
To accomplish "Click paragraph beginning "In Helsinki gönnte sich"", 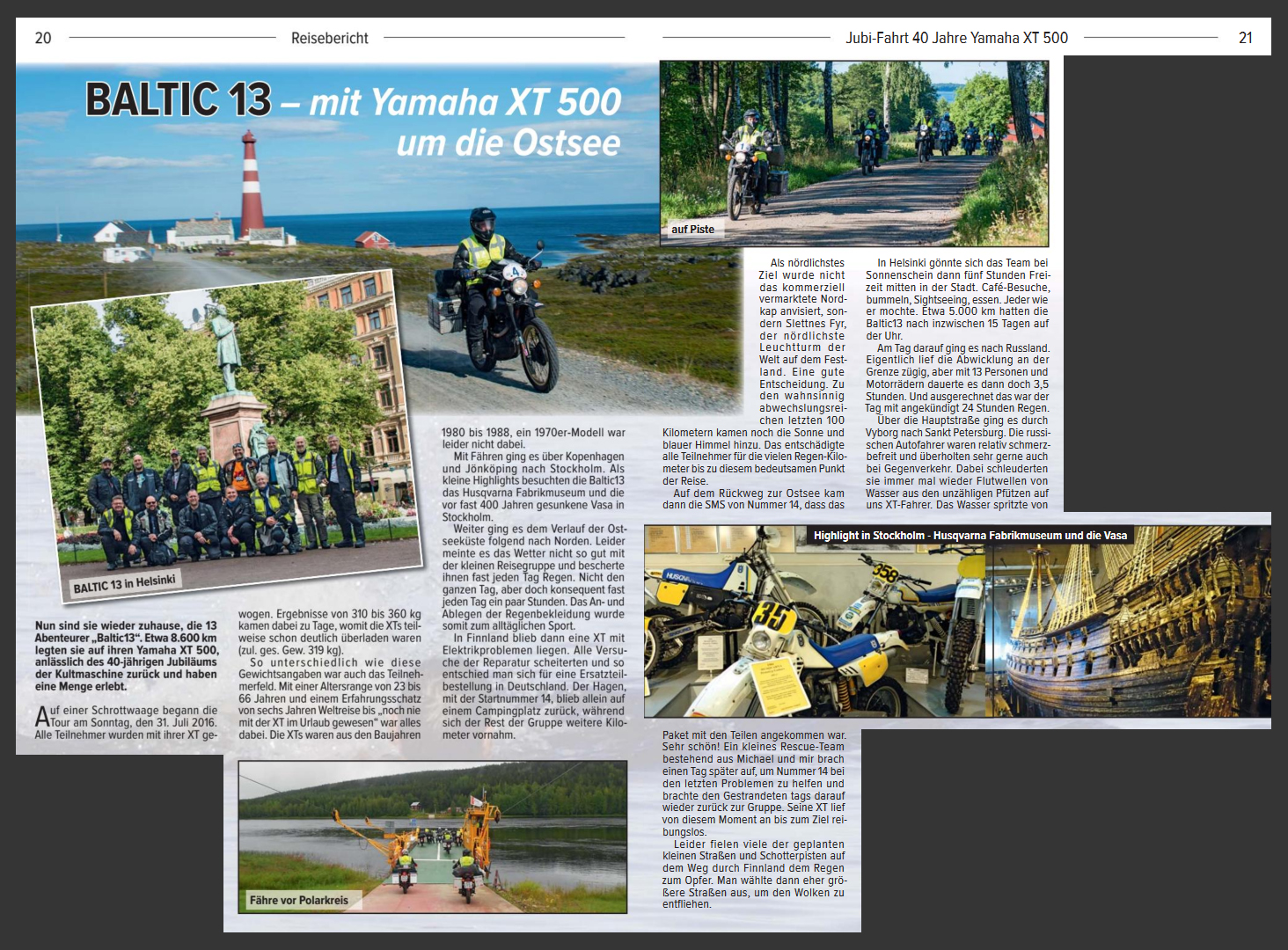I will tap(957, 299).
